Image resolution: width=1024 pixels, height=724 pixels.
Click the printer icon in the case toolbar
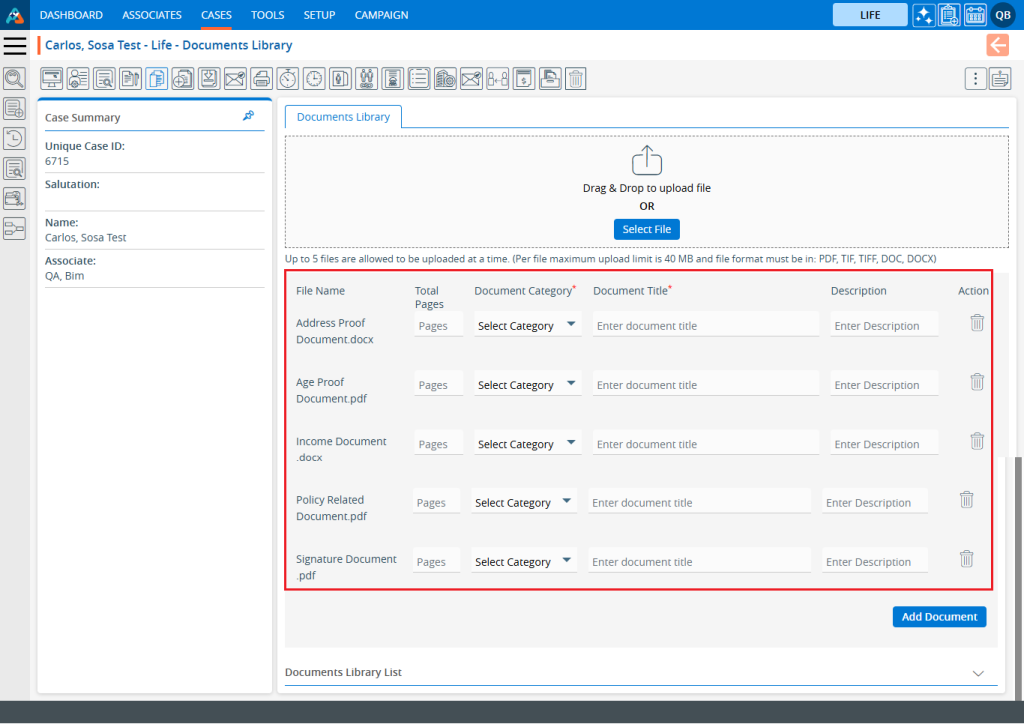point(261,79)
